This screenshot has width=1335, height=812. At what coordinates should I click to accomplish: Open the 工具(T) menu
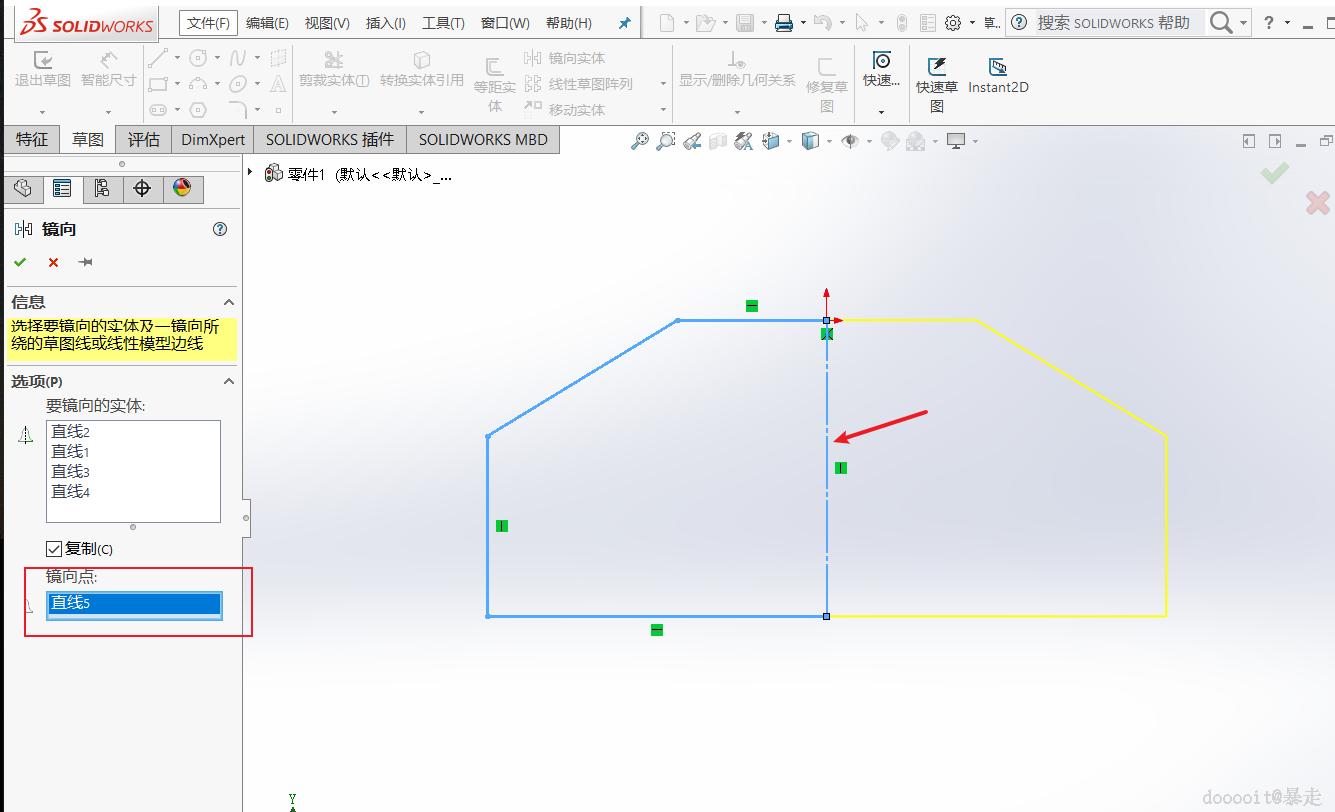(x=443, y=23)
